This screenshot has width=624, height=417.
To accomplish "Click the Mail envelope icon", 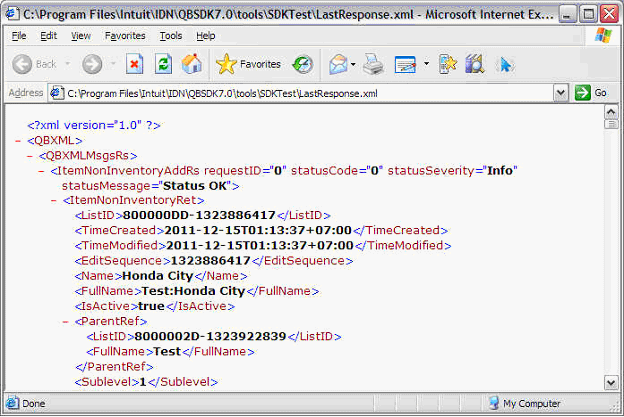I will 338,64.
